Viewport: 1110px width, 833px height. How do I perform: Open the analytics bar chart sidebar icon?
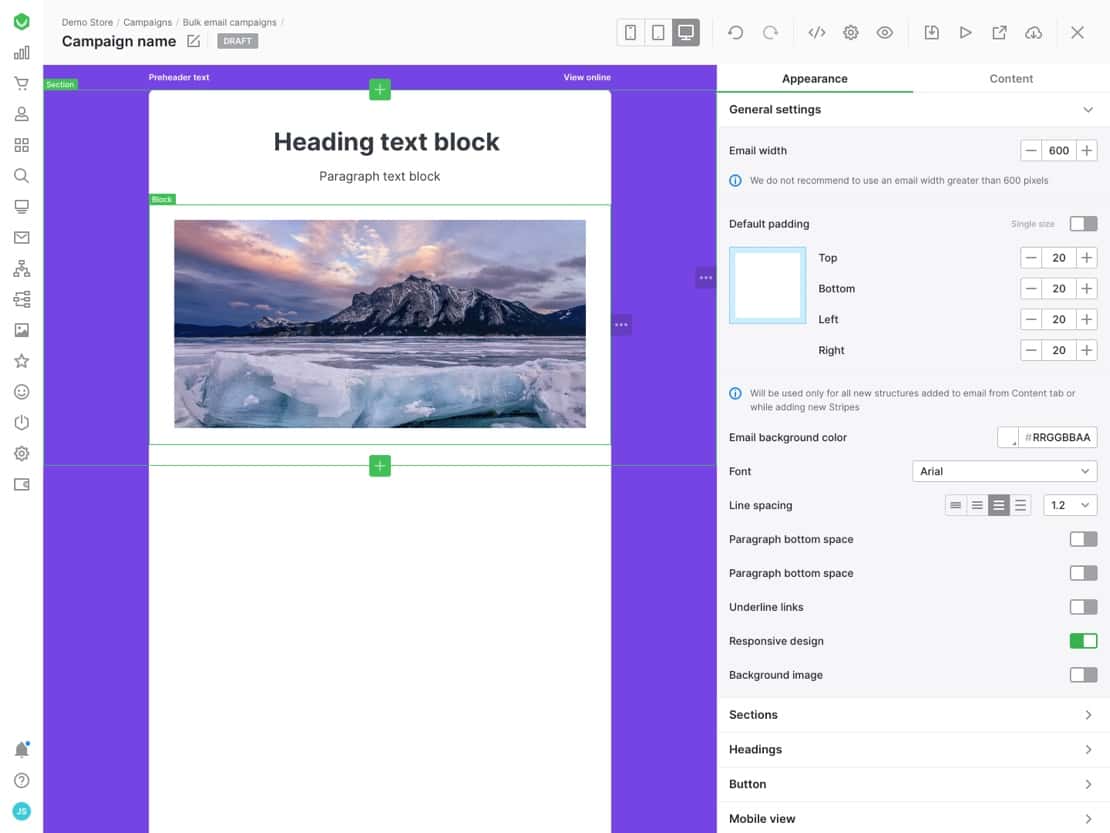pos(21,52)
